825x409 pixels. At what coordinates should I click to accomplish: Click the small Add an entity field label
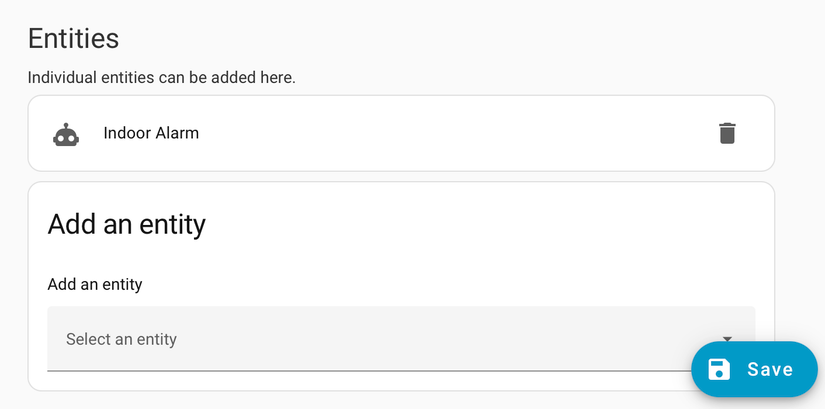(x=95, y=285)
